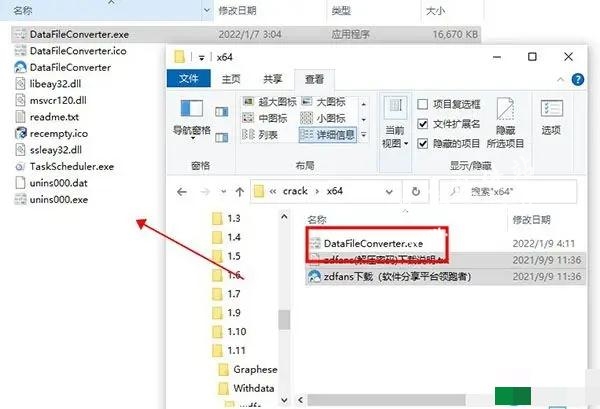The height and width of the screenshot is (409, 600).
Task: Go up one folder level arrow
Action: [x=240, y=192]
